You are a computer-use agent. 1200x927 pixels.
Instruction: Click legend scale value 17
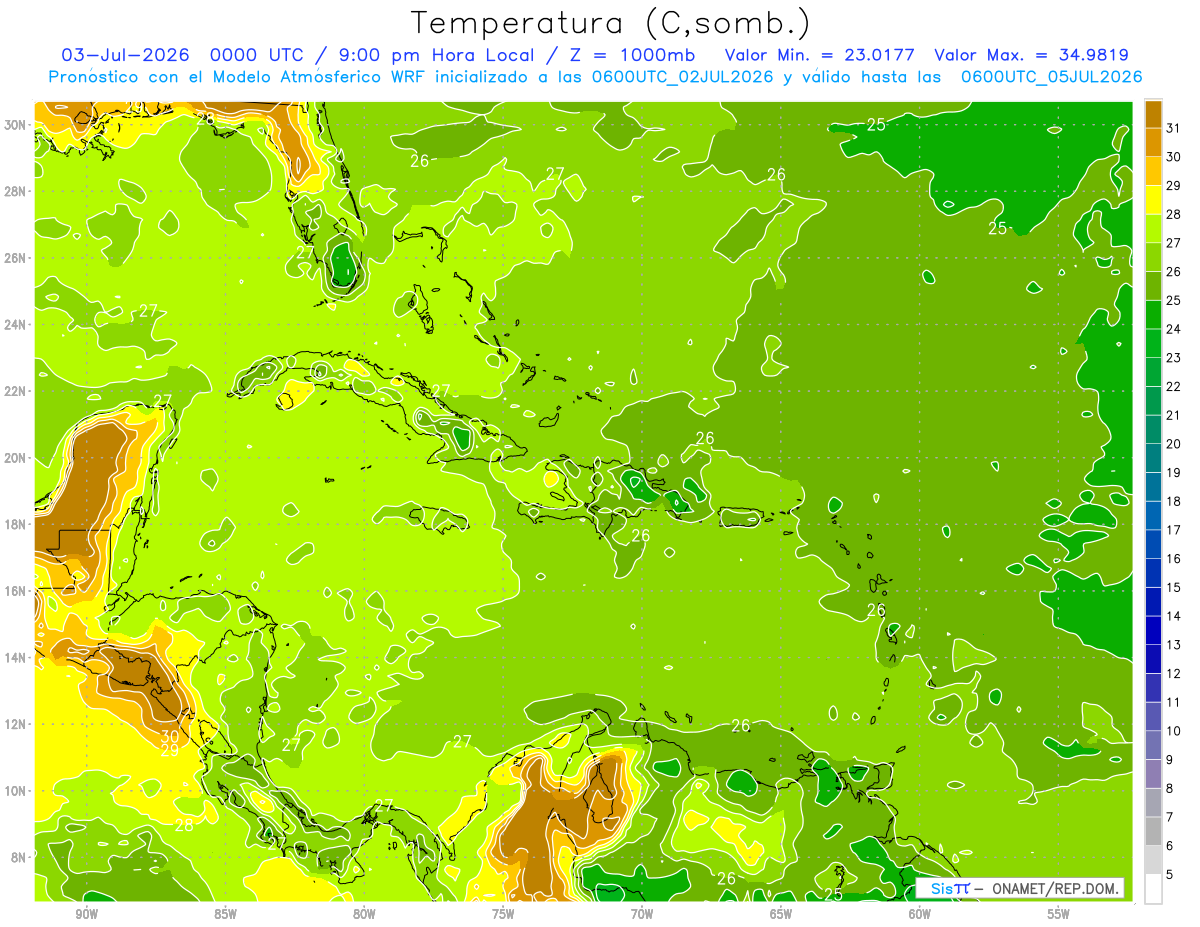1173,530
